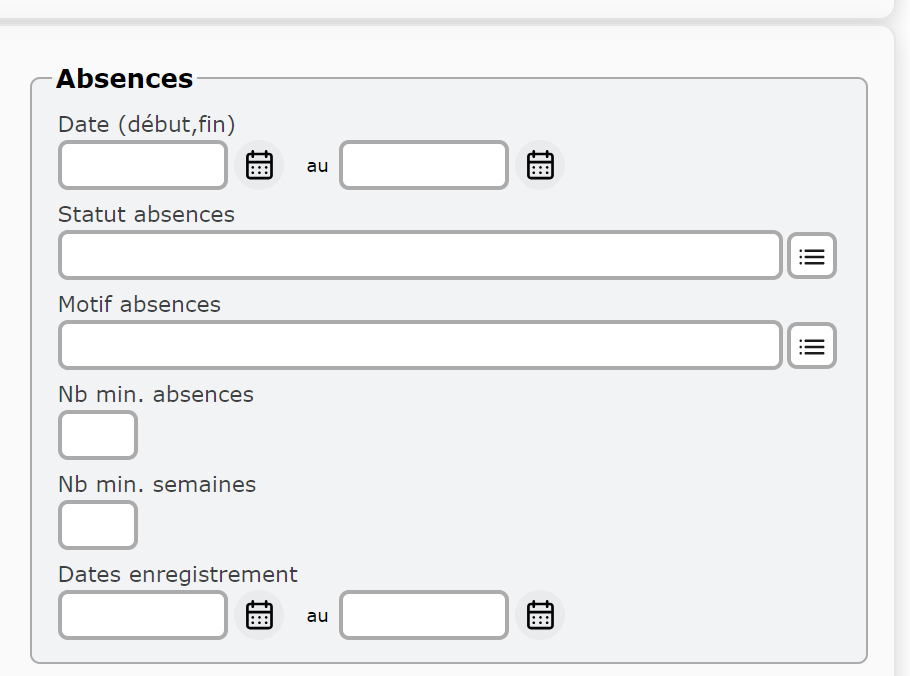Select the Nb min. semaines field

tap(98, 525)
